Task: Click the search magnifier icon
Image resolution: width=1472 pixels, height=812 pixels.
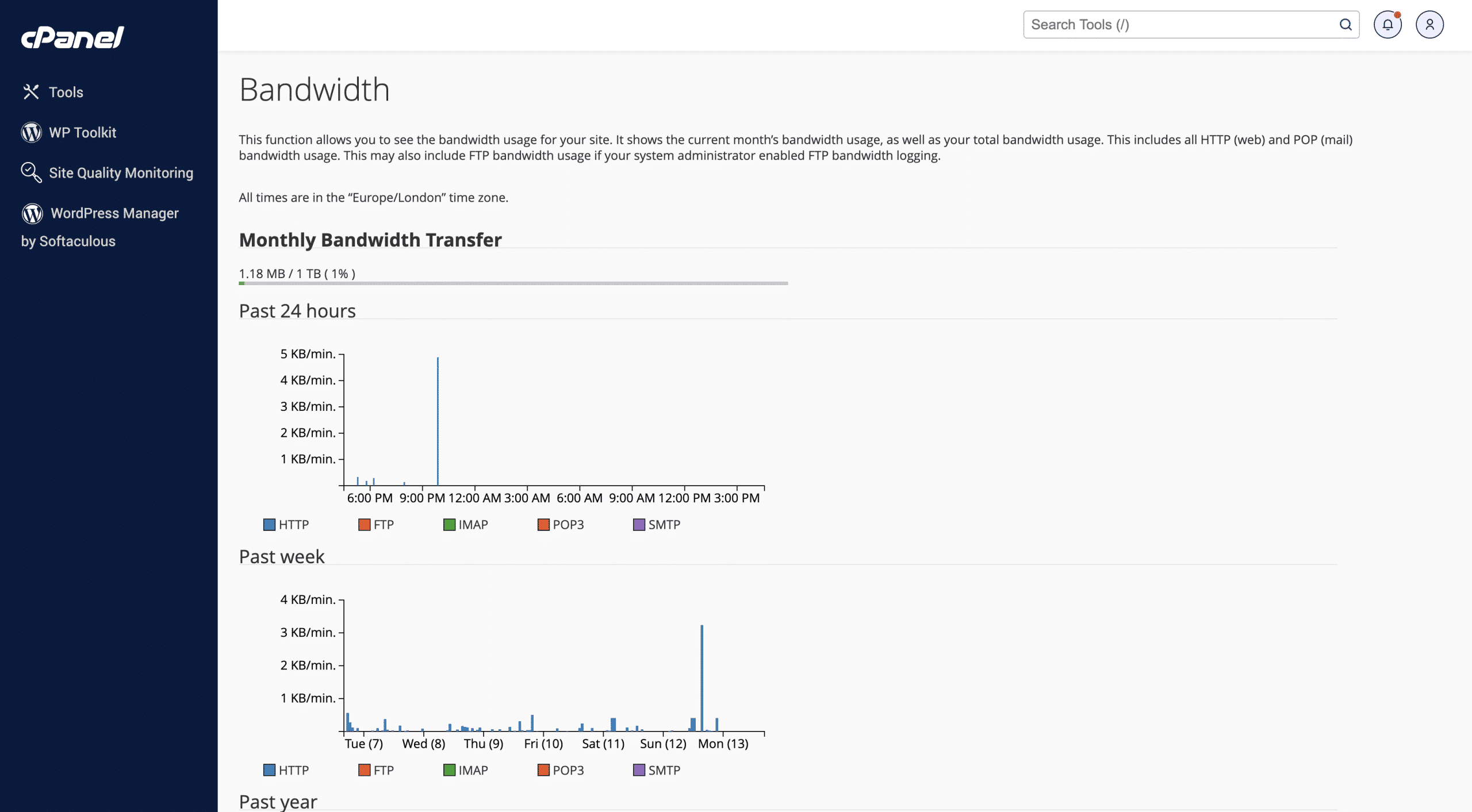Action: pyautogui.click(x=1345, y=25)
